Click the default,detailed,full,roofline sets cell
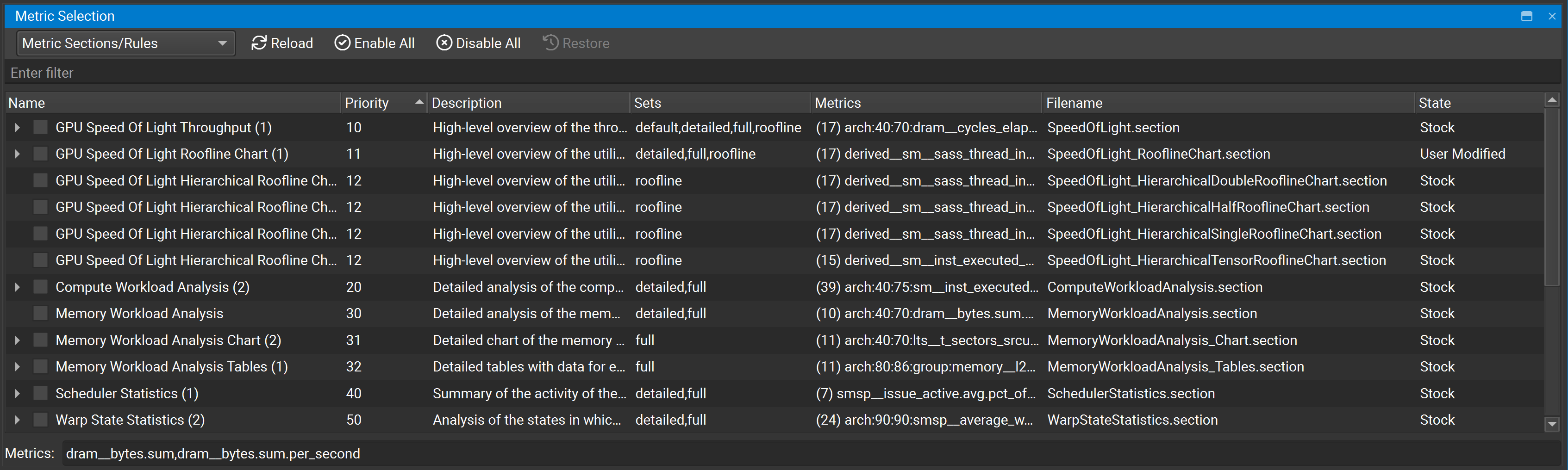 click(718, 127)
